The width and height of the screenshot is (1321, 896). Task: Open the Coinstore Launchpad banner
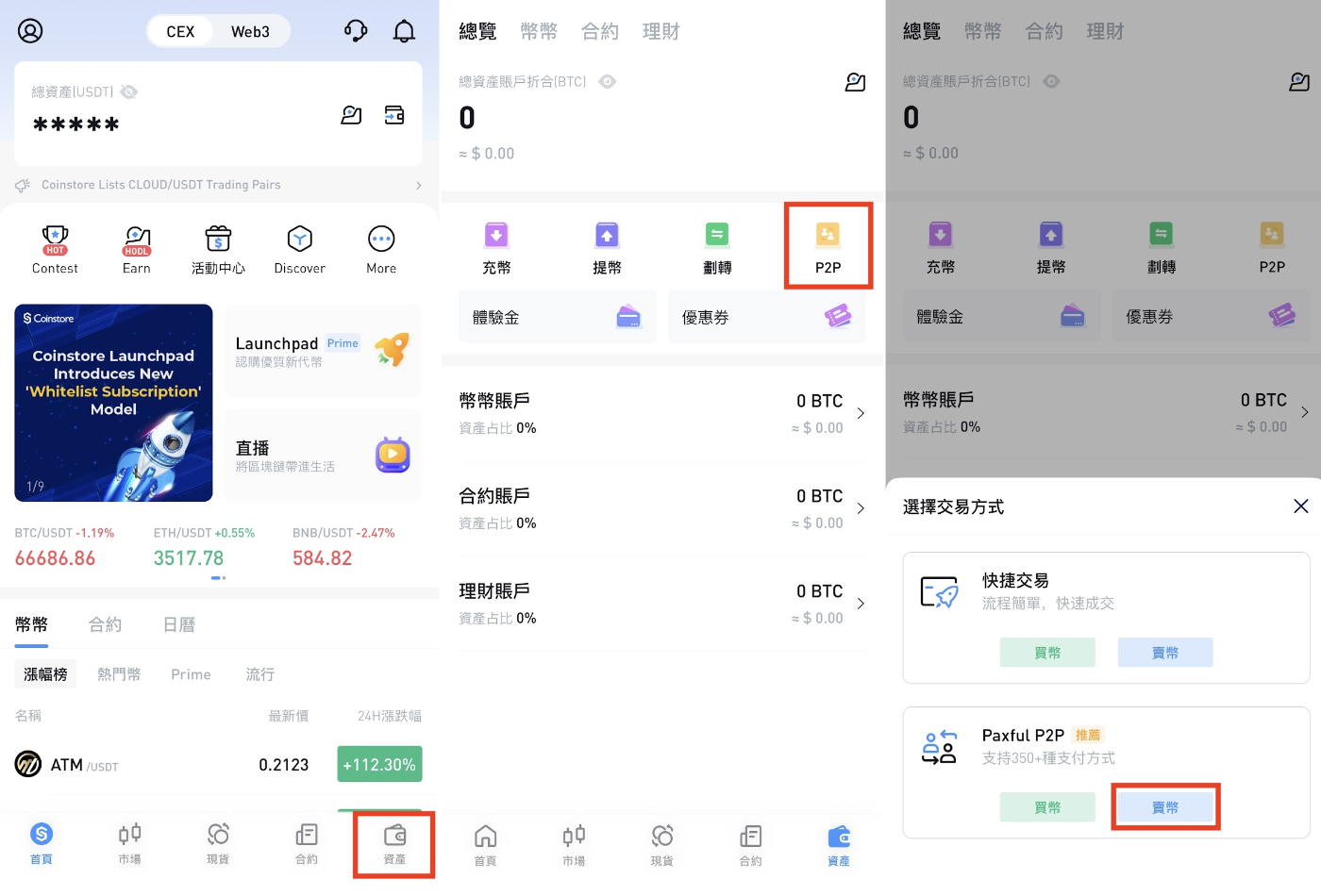pyautogui.click(x=113, y=403)
